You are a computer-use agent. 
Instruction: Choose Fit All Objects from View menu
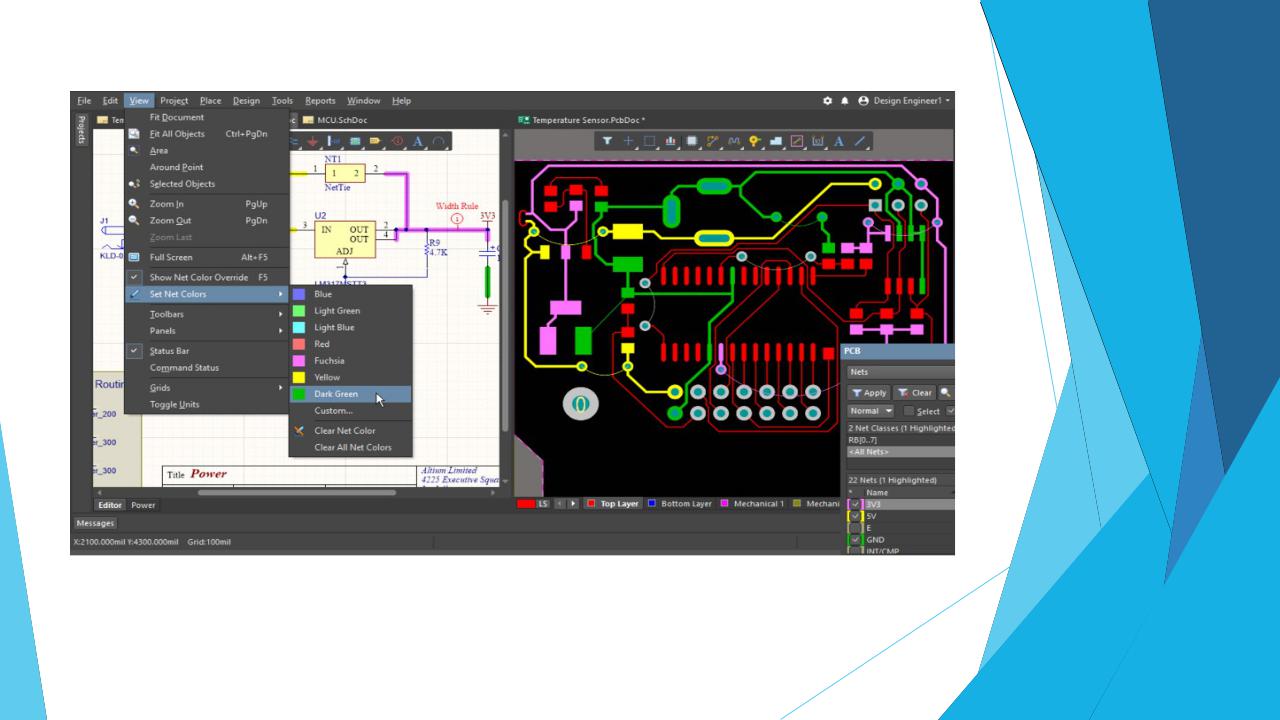tap(207, 134)
